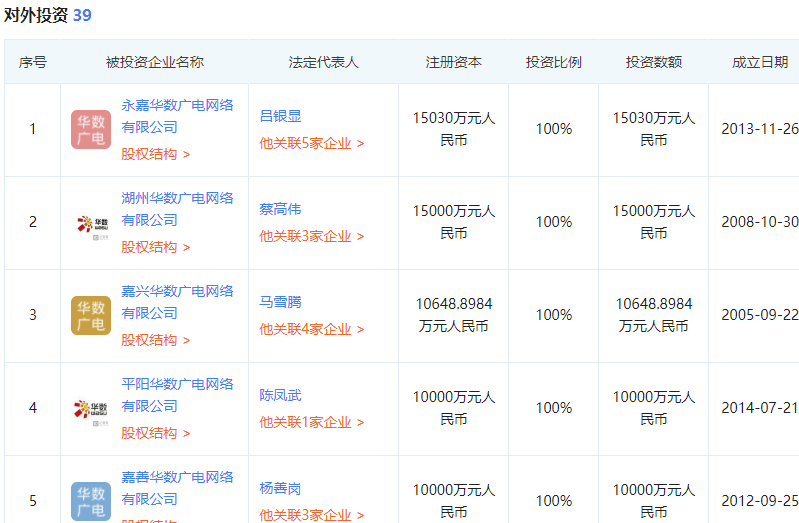Expand 他关联4家企业 under 马雪腾
This screenshot has height=523, width=799.
(x=311, y=329)
